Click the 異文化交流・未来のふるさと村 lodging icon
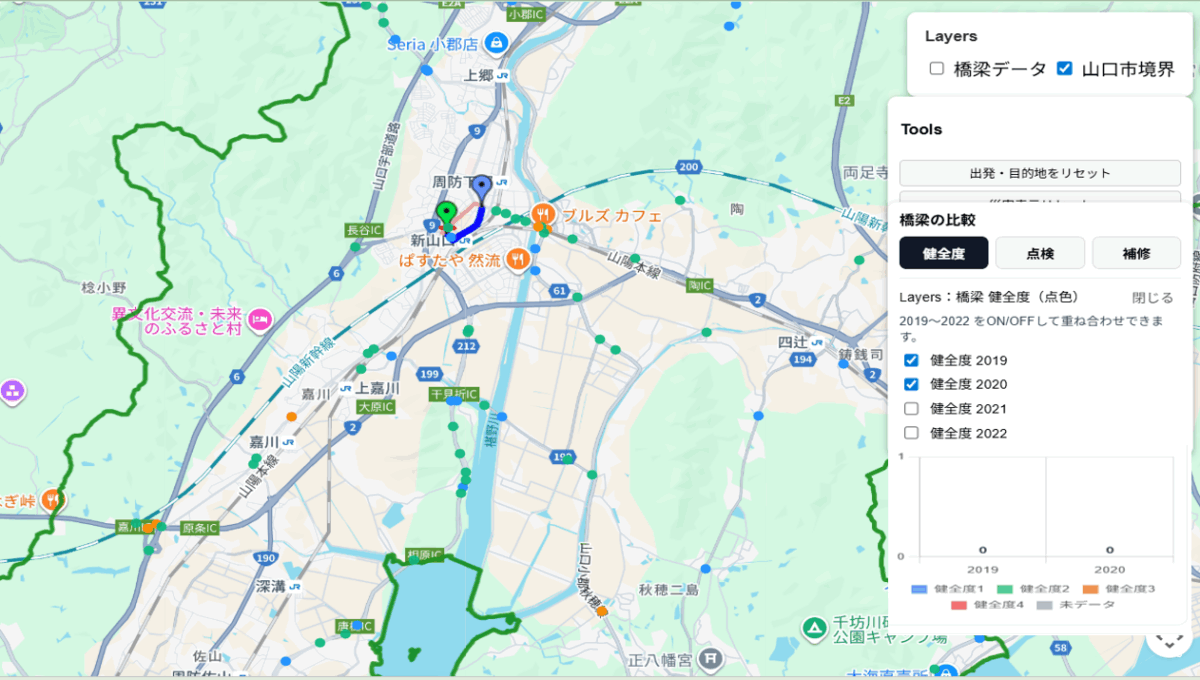This screenshot has width=1200, height=680. pos(259,320)
